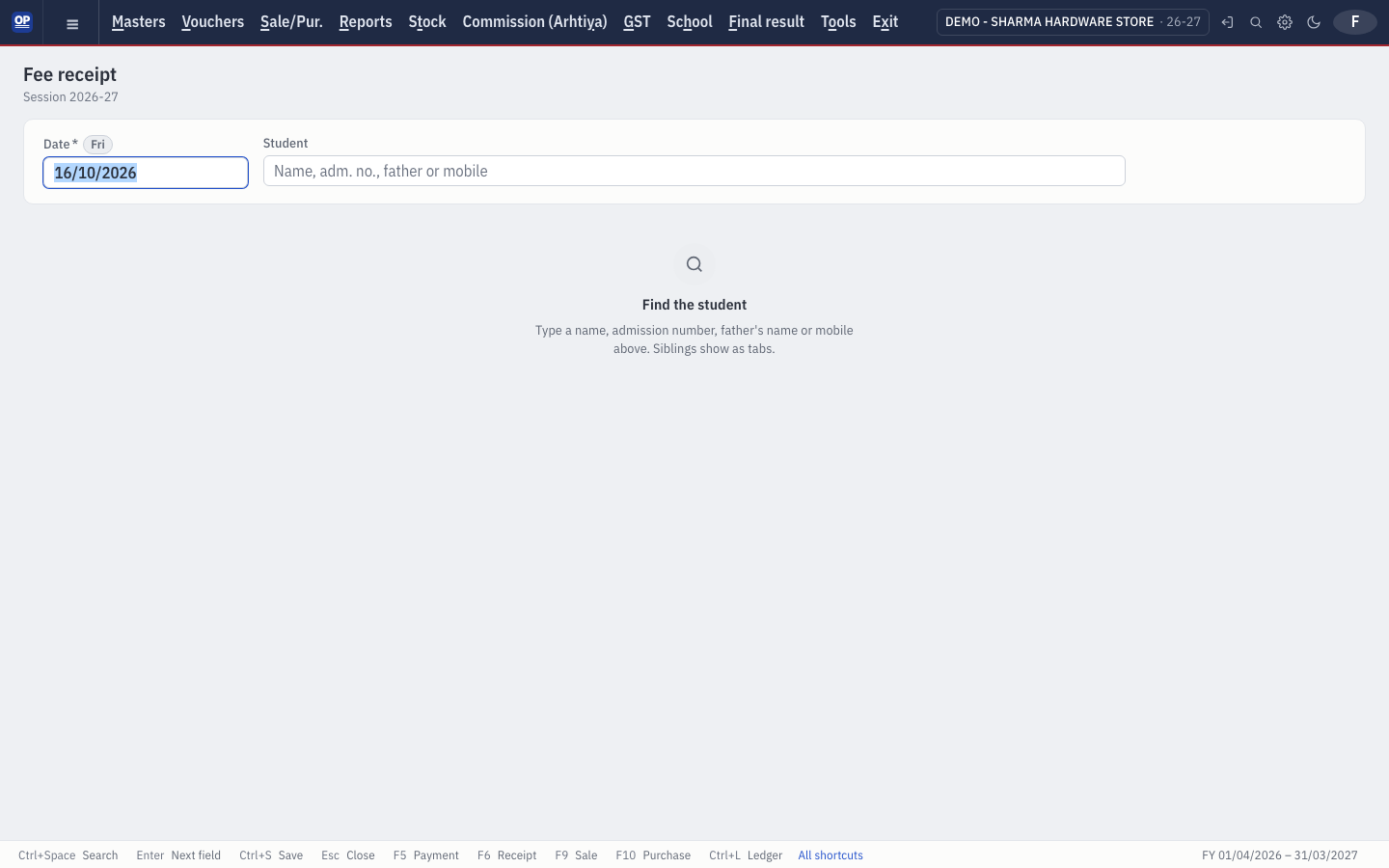Click the Student search field

pyautogui.click(x=694, y=171)
